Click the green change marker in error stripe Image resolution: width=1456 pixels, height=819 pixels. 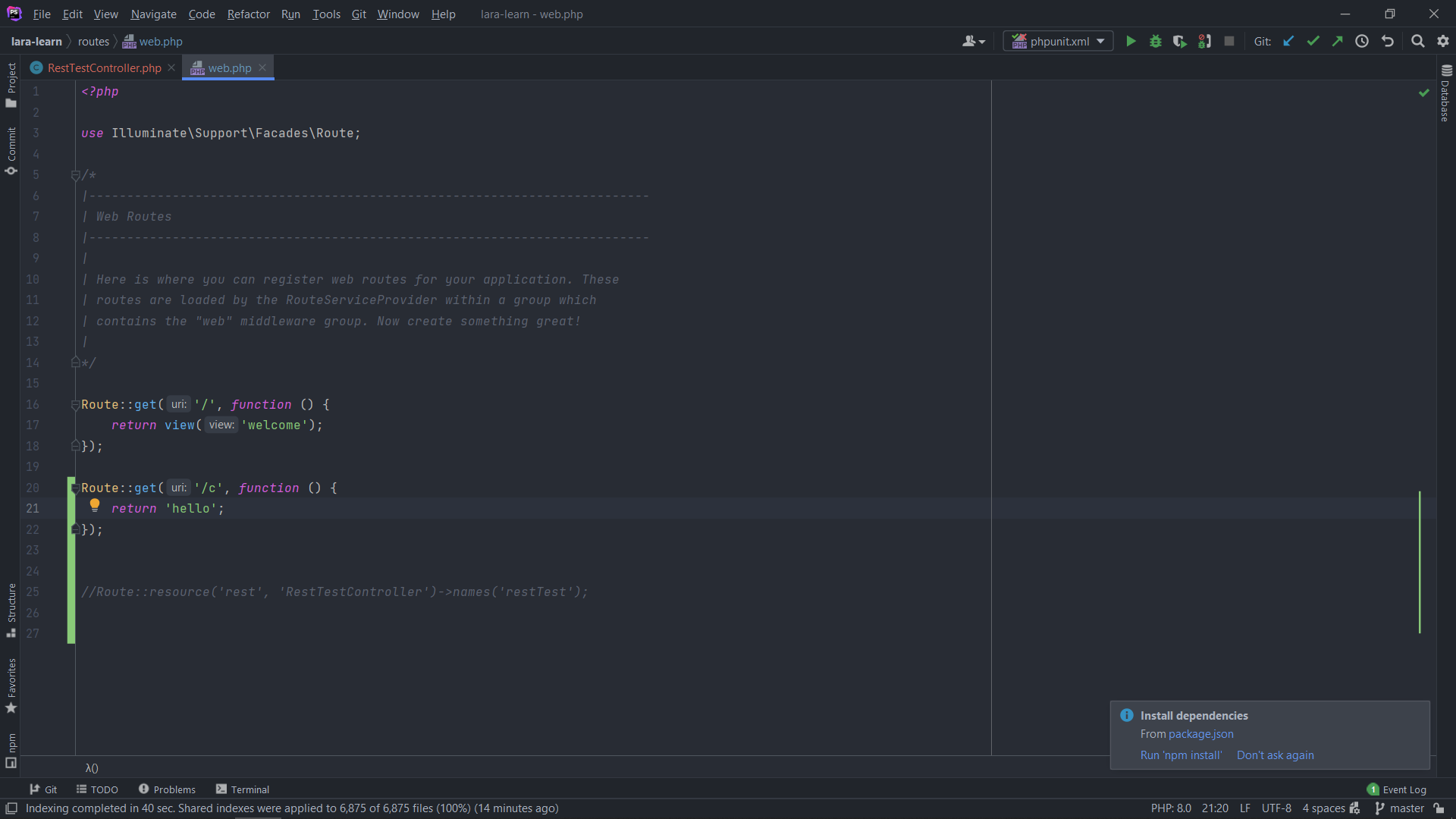(1420, 562)
